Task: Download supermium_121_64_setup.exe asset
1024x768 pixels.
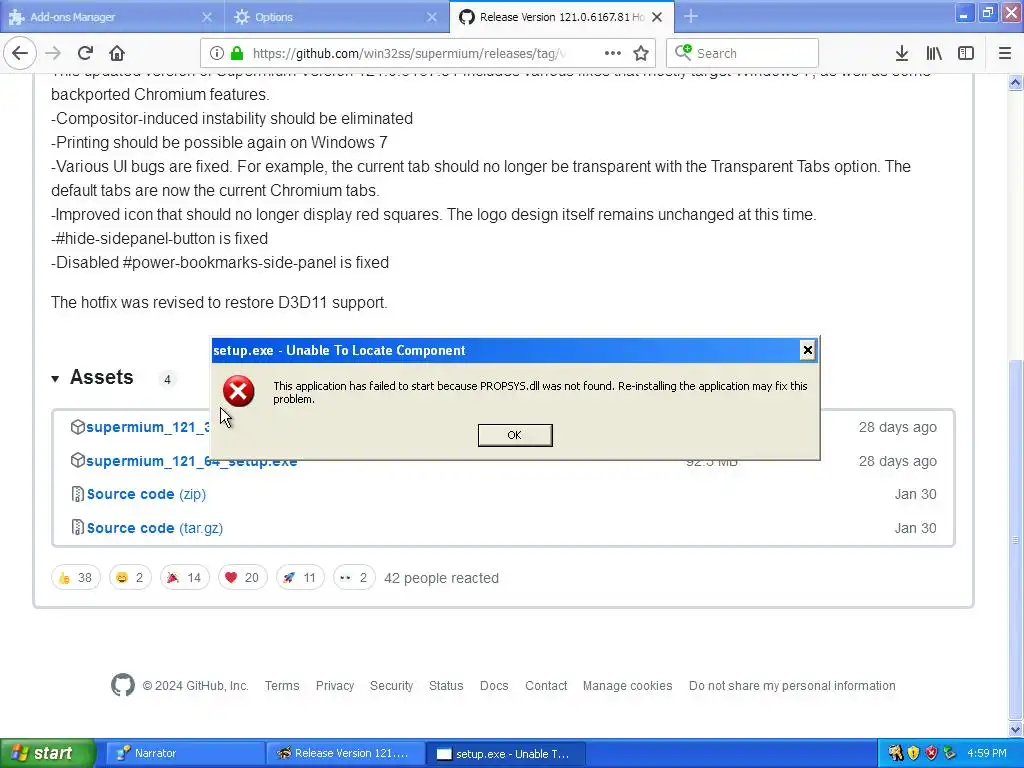Action: point(191,461)
